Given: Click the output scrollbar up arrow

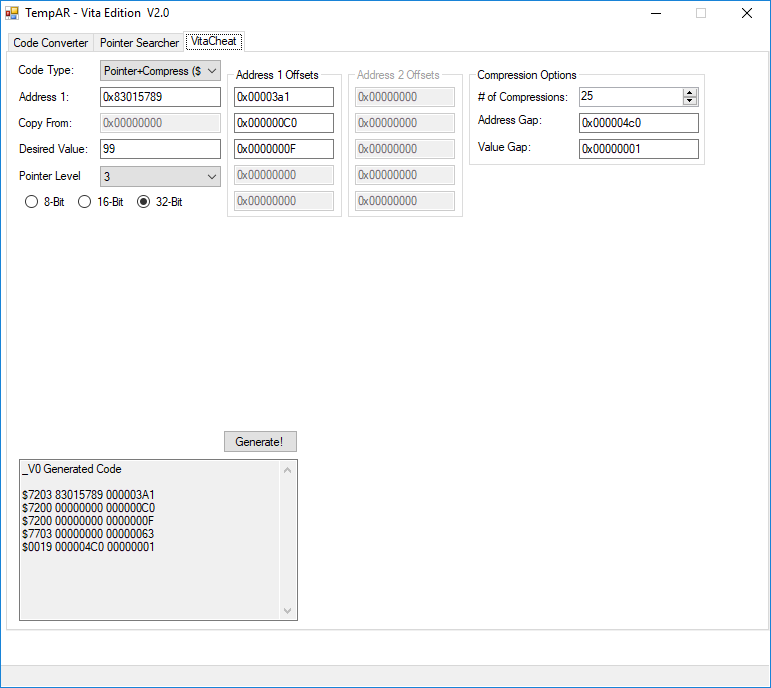Looking at the screenshot, I should point(288,471).
